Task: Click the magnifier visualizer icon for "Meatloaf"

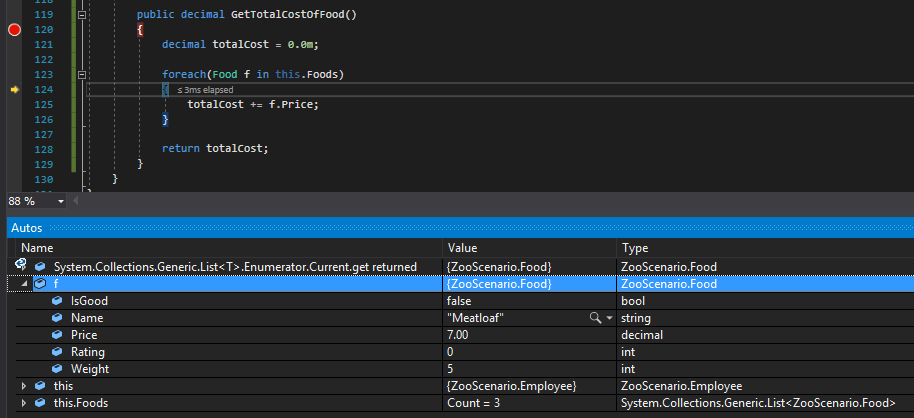Action: (x=596, y=318)
